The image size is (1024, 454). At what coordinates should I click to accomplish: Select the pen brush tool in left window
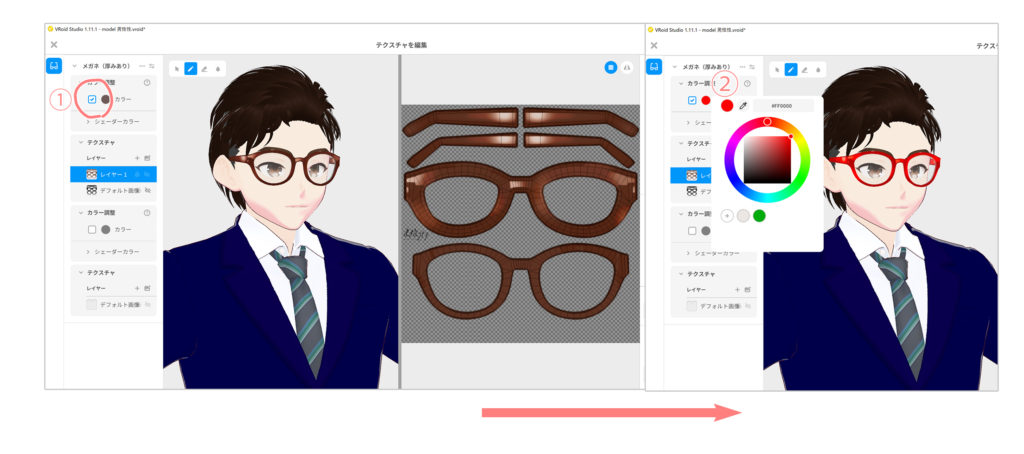click(190, 69)
